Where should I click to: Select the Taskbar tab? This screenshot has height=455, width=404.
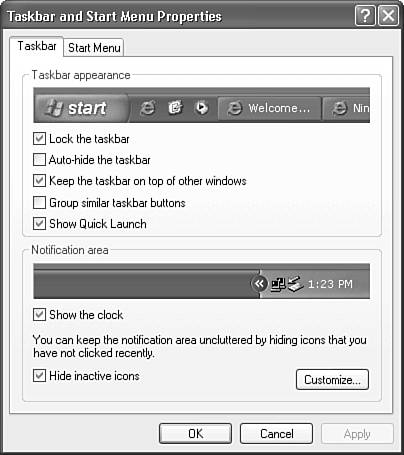pyautogui.click(x=37, y=46)
